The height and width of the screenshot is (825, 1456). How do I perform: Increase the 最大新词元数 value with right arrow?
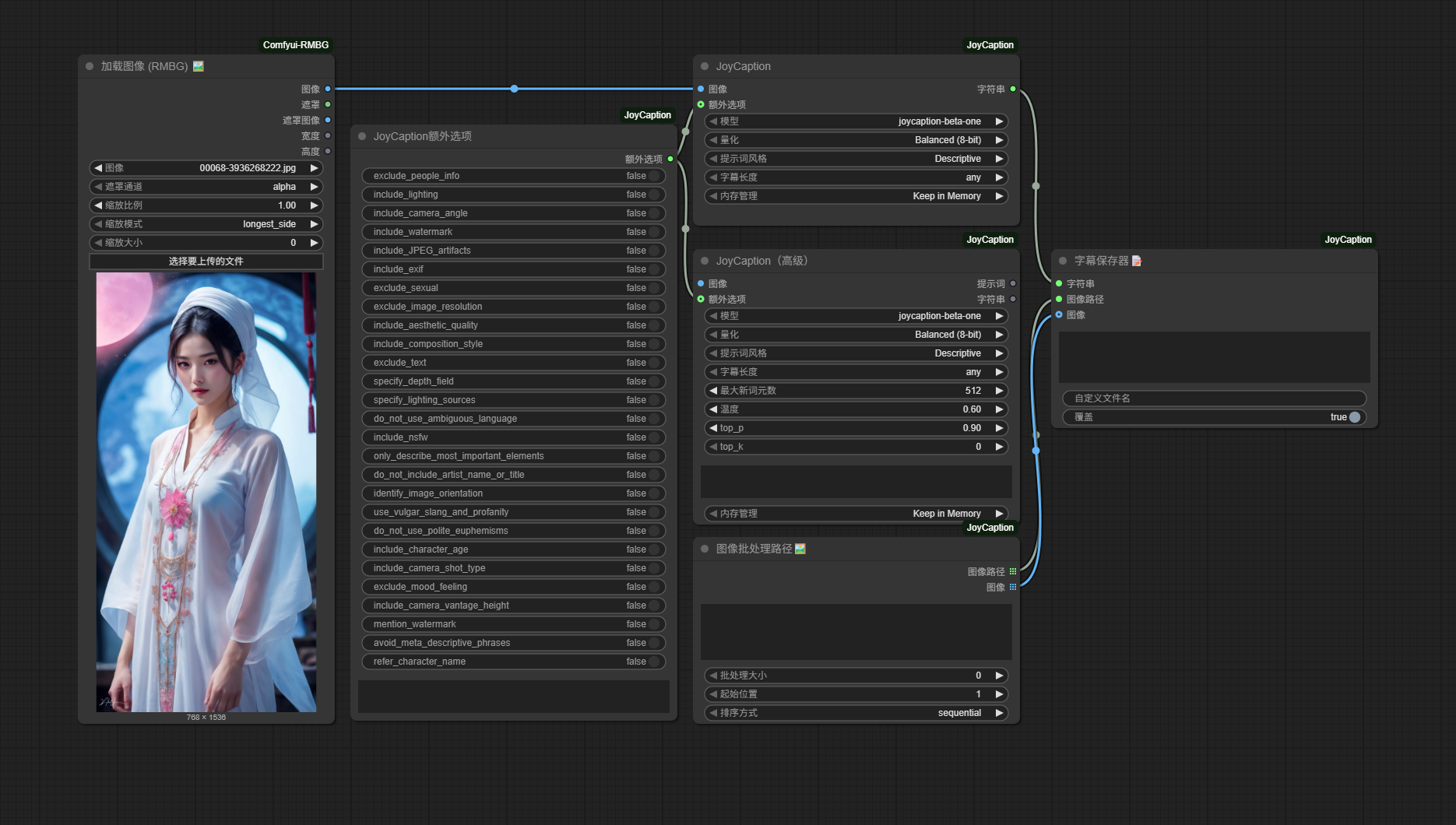999,391
